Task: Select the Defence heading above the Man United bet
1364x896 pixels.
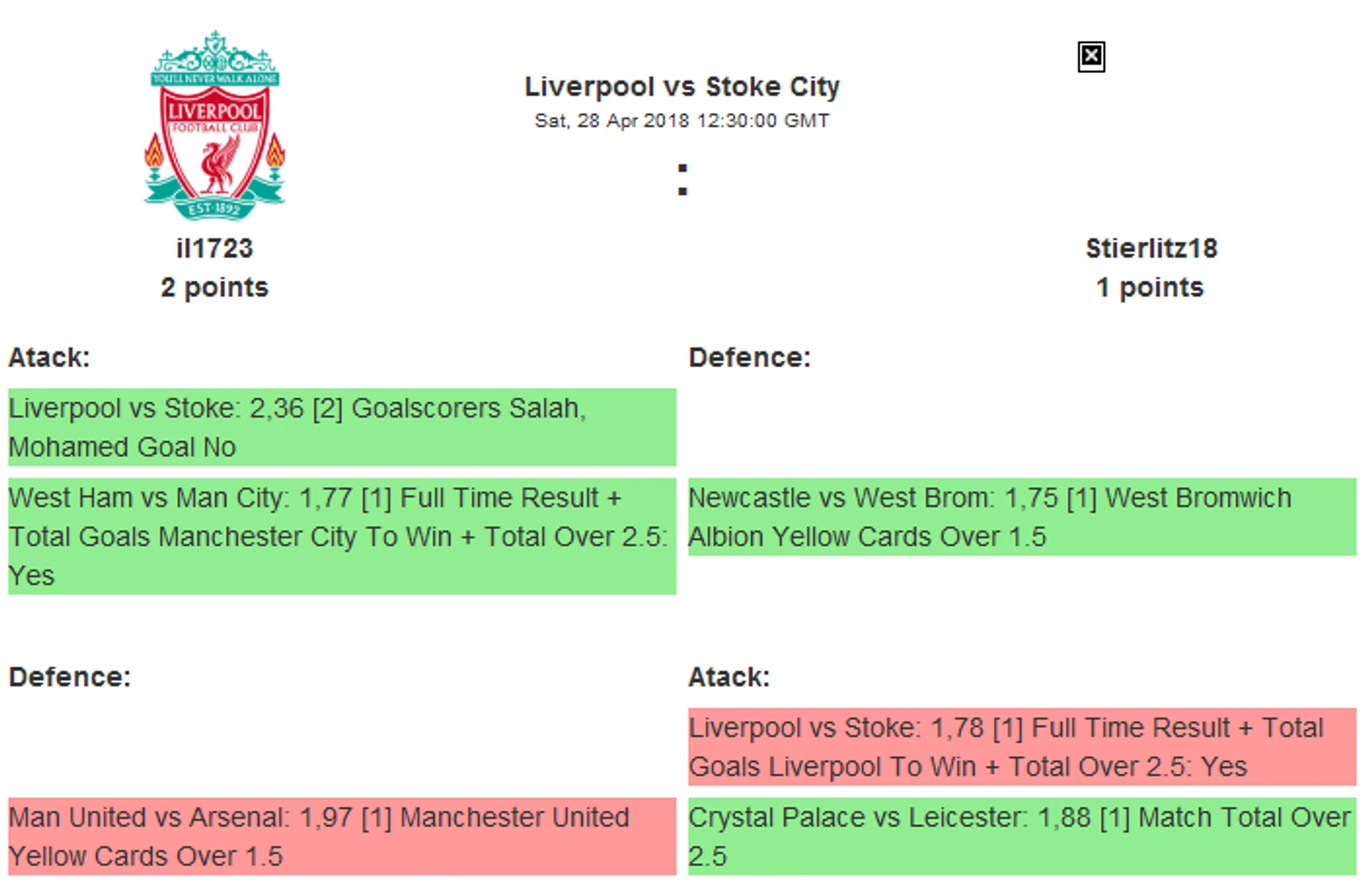Action: pos(70,677)
